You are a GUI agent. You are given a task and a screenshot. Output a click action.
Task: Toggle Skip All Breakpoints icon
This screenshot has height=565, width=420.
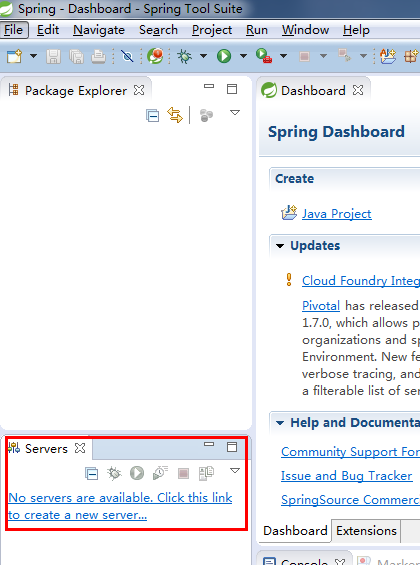pos(127,56)
